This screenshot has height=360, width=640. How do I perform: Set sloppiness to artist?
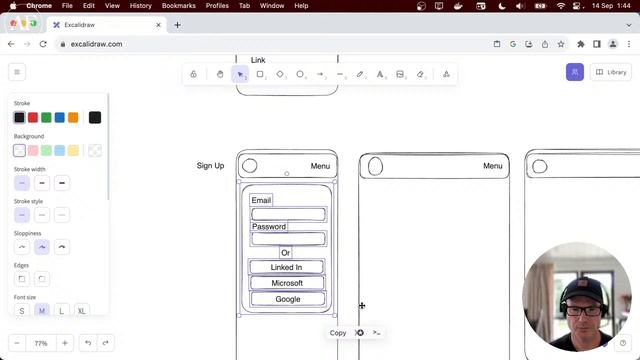pos(42,247)
